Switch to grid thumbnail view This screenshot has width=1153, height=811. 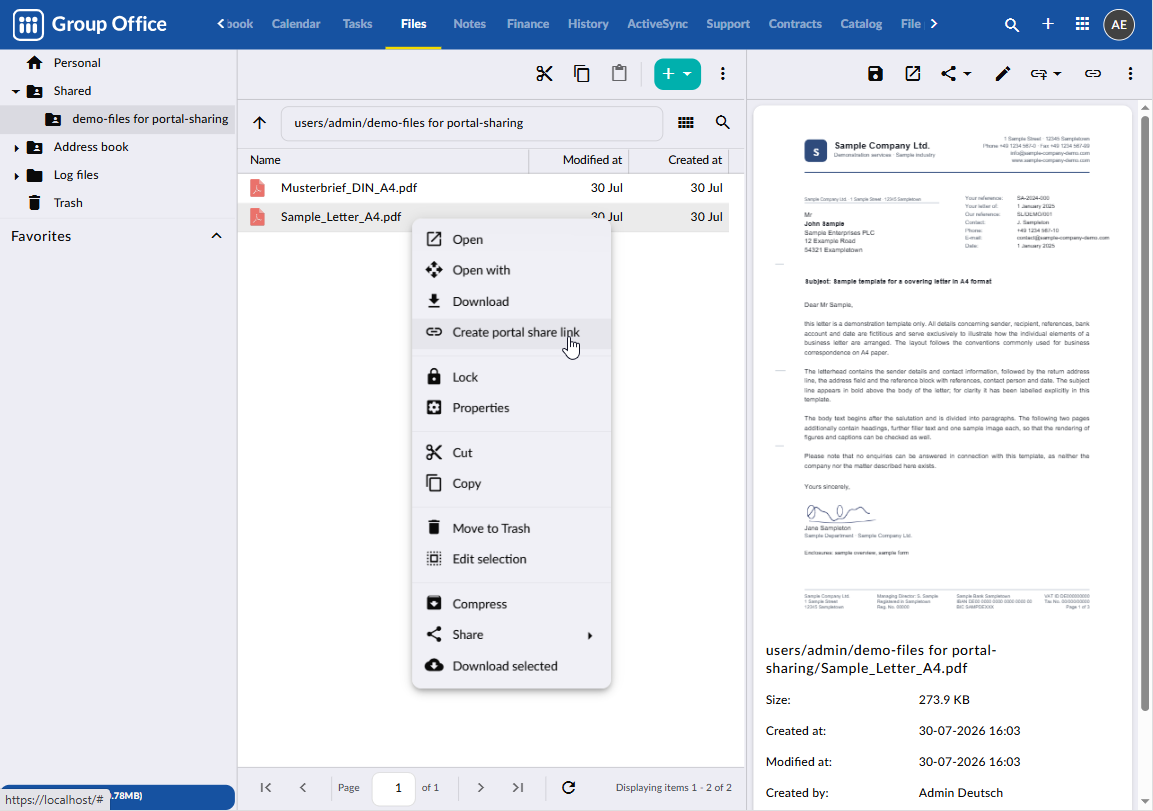[686, 123]
